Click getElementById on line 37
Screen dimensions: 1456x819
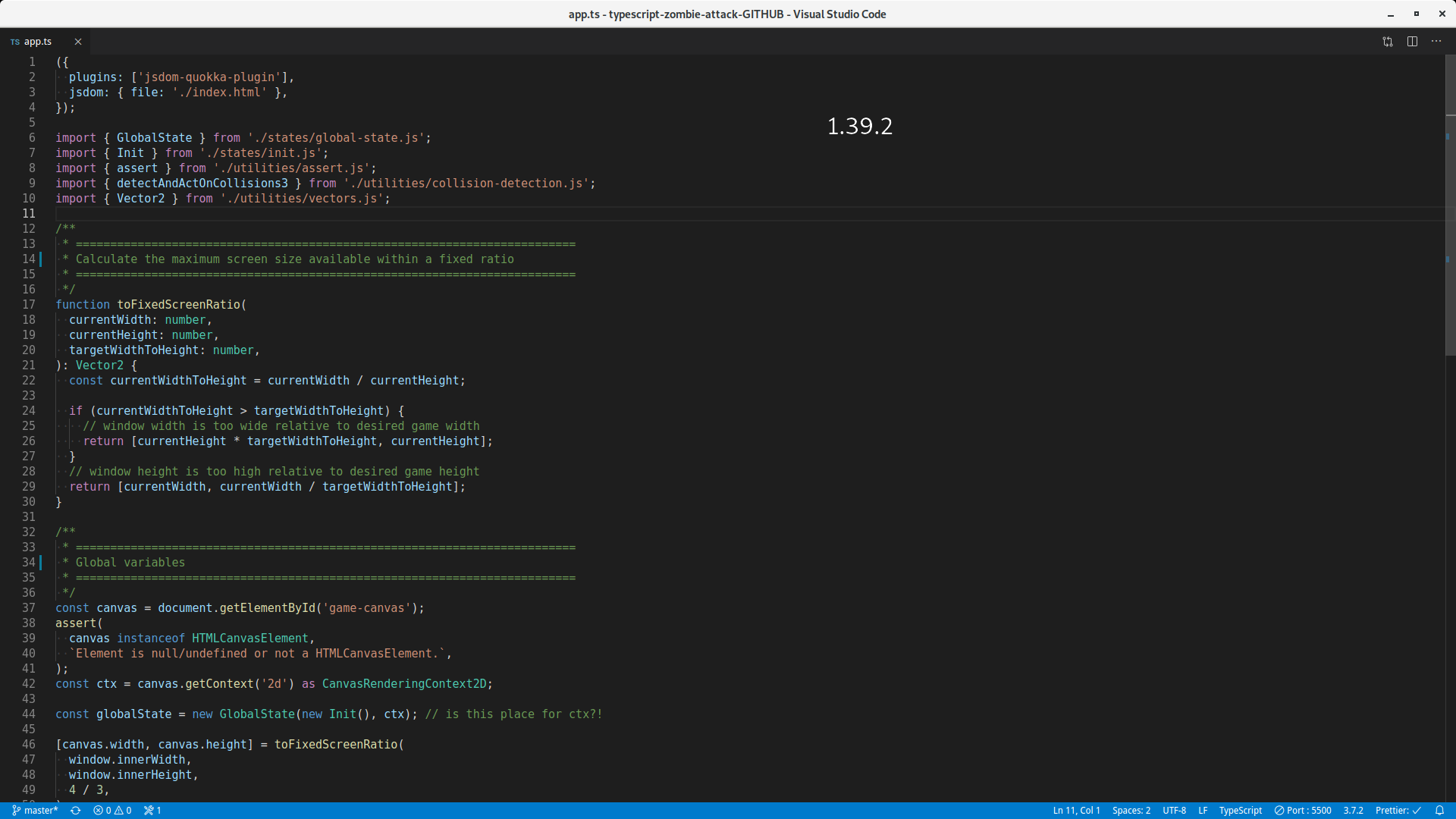(x=268, y=608)
